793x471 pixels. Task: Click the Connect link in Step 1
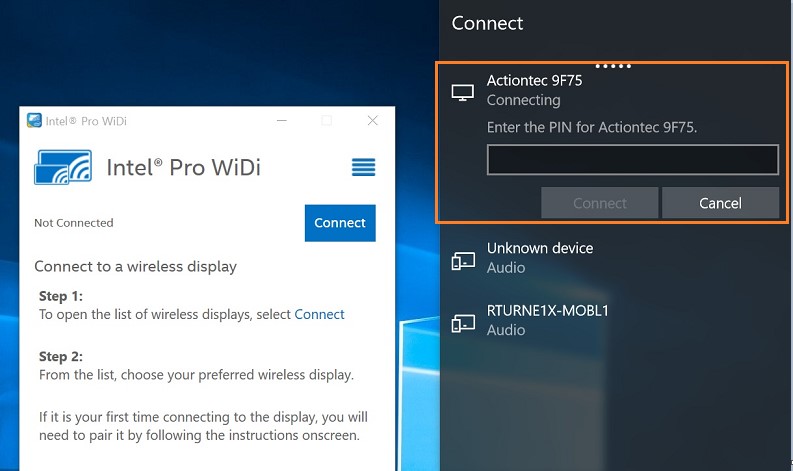click(319, 314)
